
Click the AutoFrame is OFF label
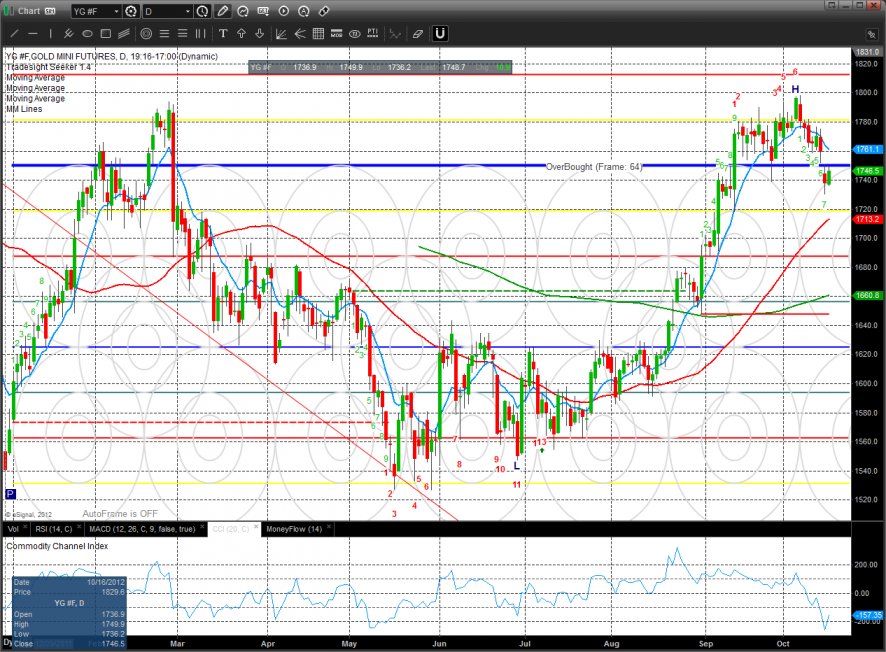point(123,513)
